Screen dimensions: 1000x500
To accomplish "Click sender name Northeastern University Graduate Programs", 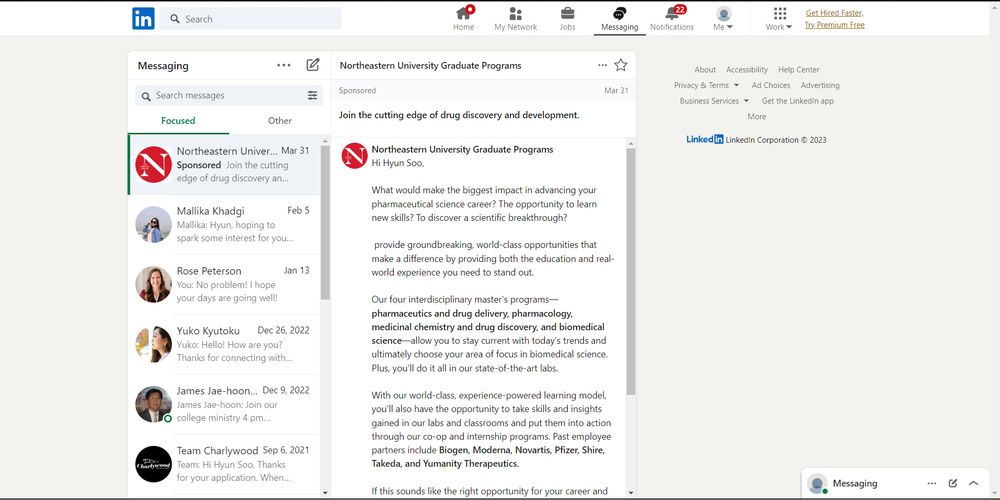I will pos(462,150).
